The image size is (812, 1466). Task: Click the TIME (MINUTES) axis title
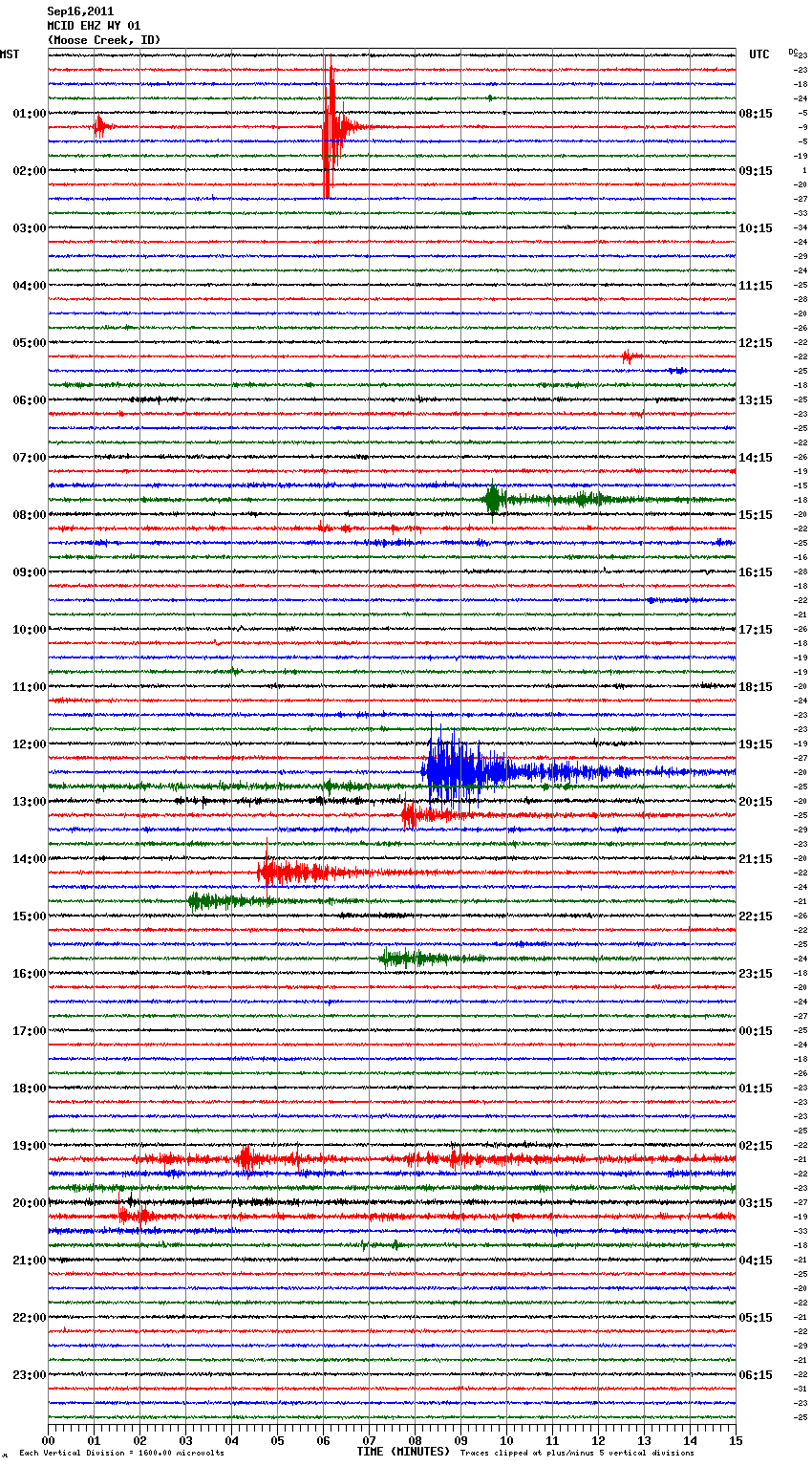pos(403,1451)
